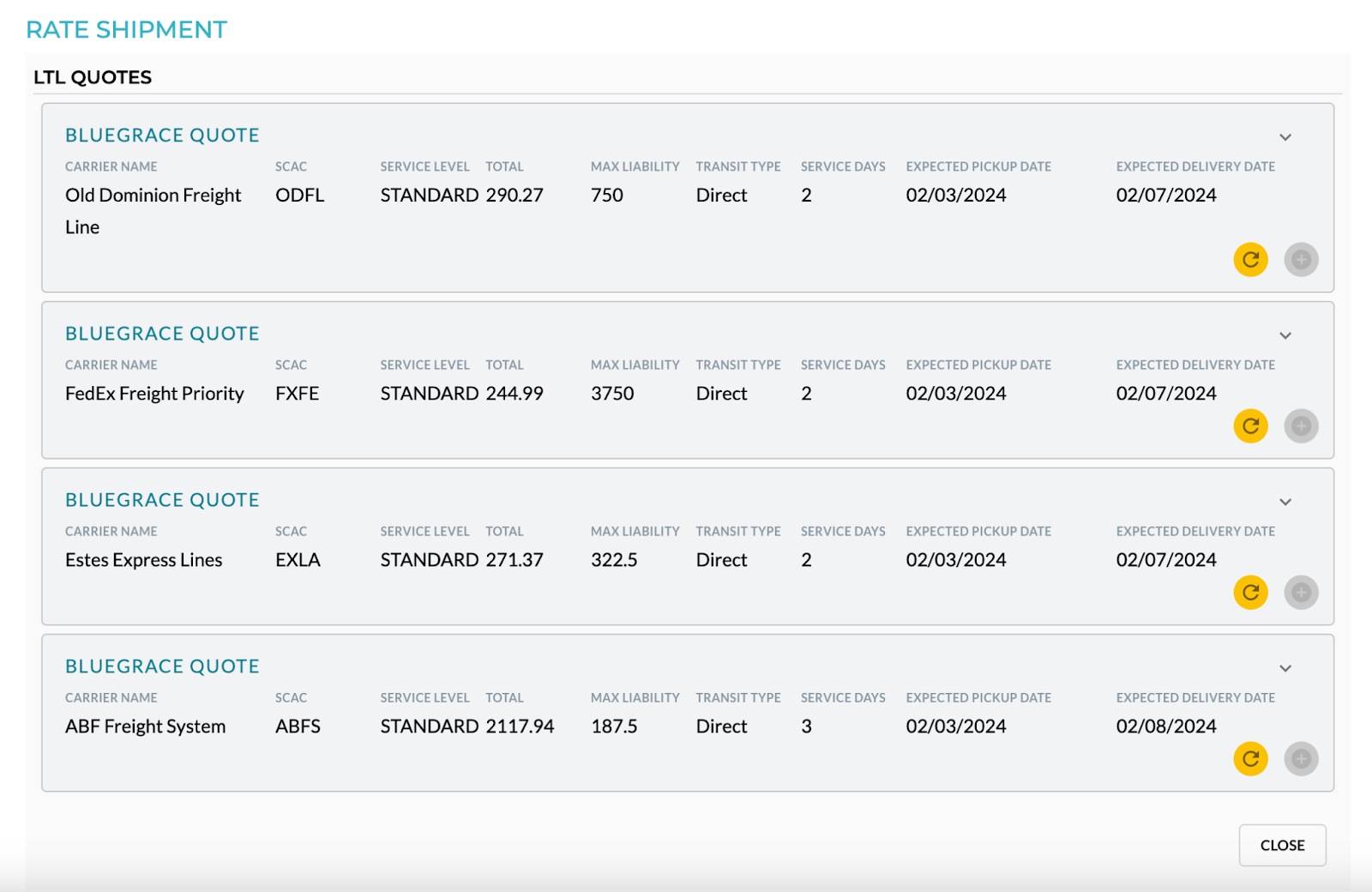The image size is (1372, 892).
Task: Refresh the FedEx Freight Priority quote
Action: click(x=1250, y=426)
